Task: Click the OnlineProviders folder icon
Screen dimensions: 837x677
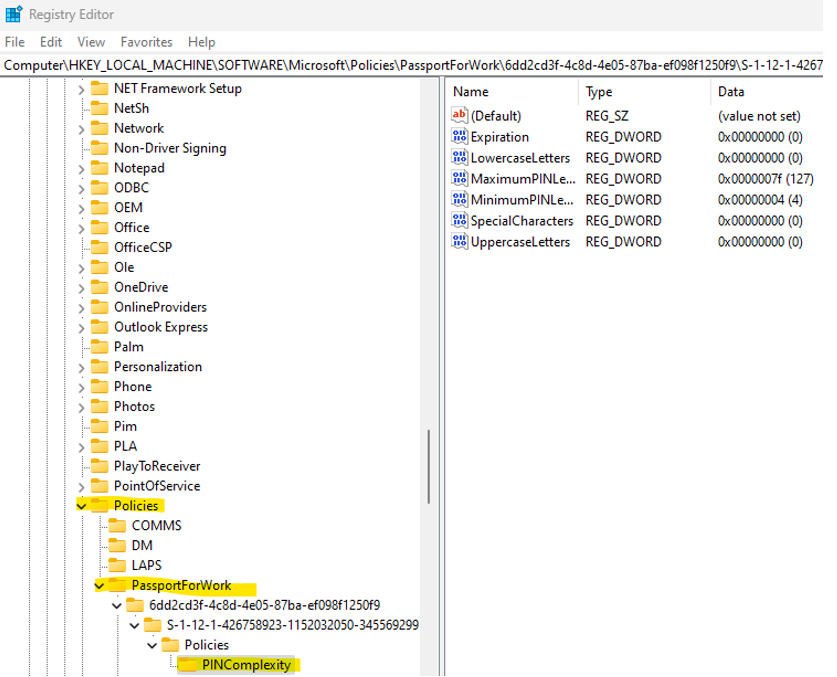Action: 99,307
